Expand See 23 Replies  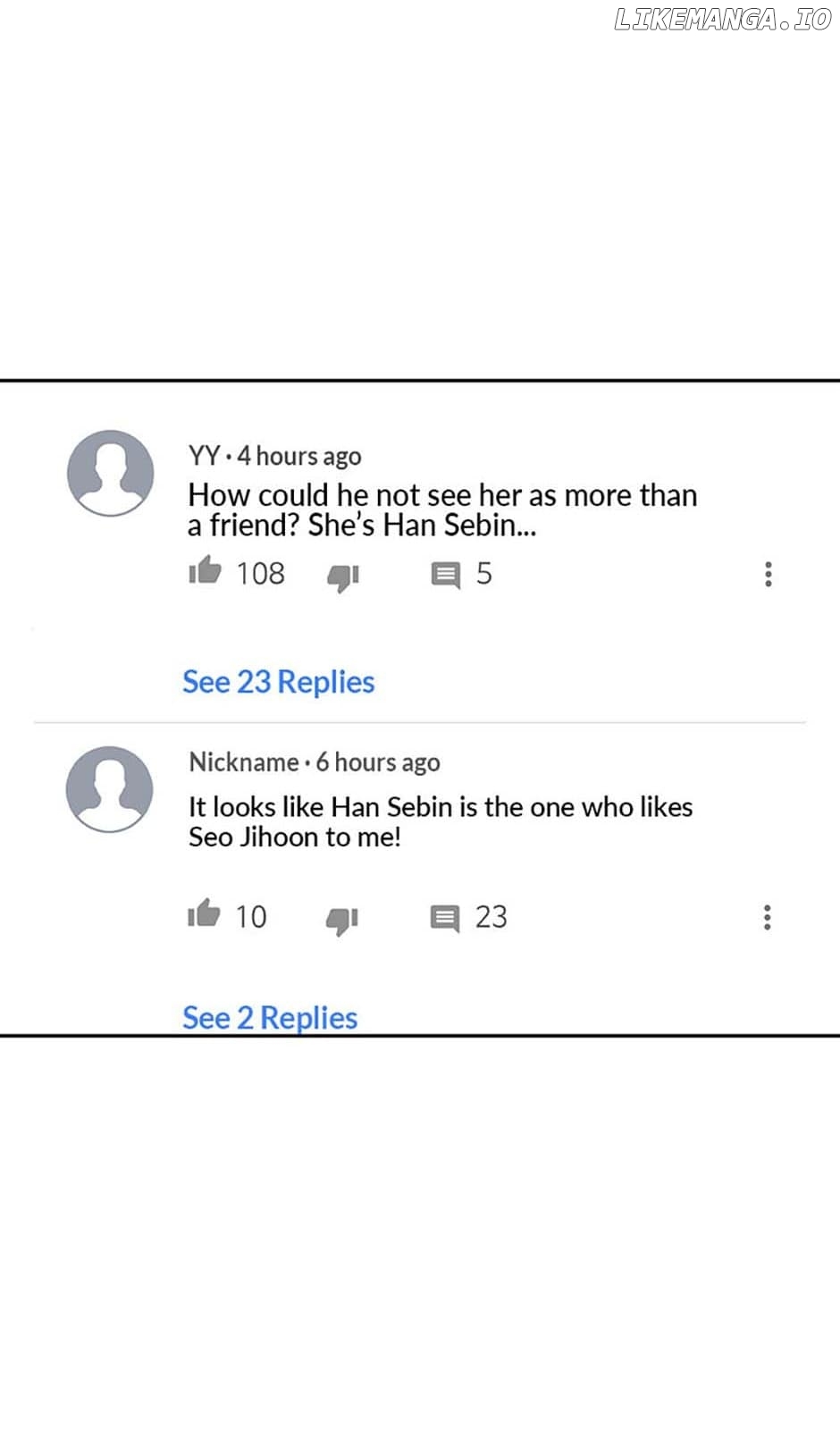point(278,682)
